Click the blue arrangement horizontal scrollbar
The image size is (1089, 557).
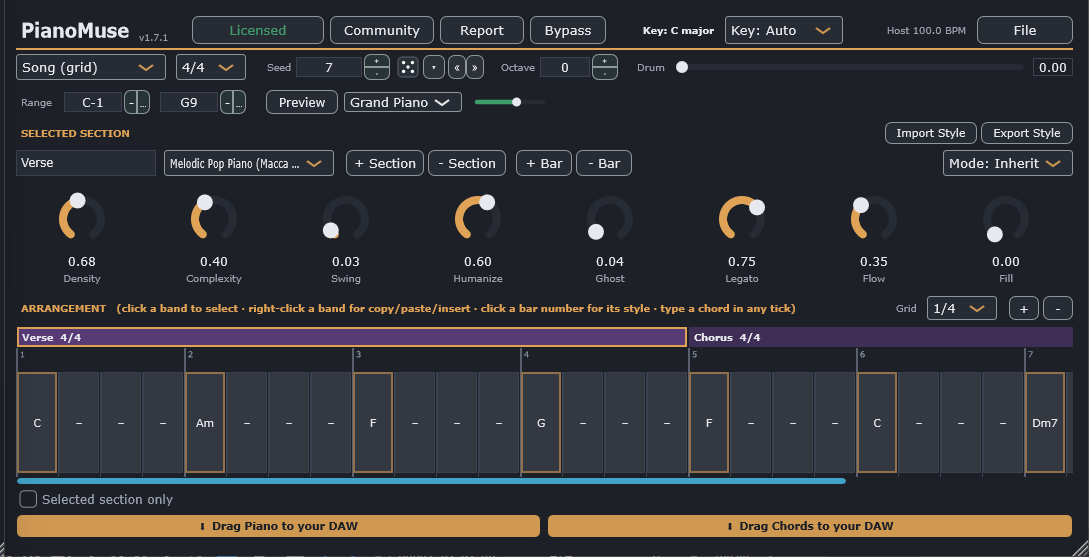pos(431,481)
